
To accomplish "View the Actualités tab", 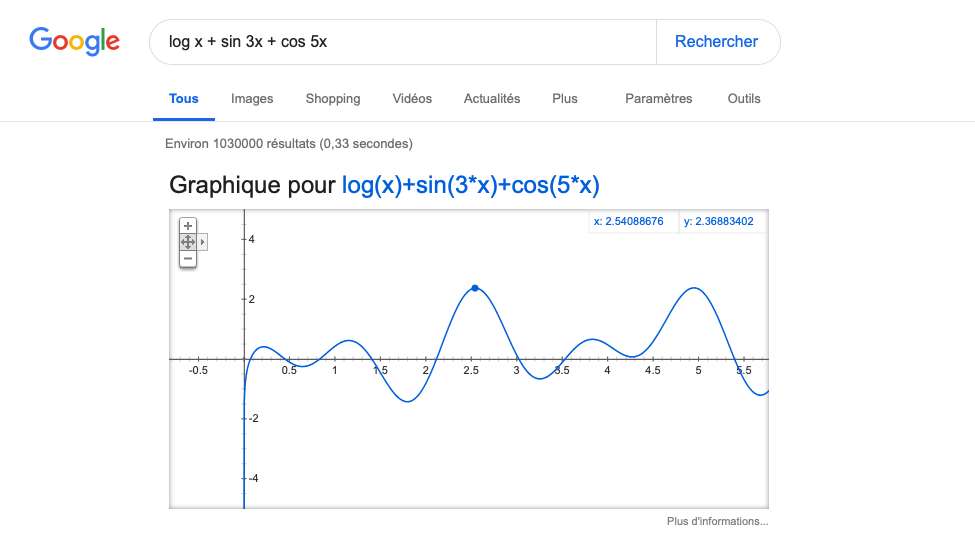I will (x=492, y=99).
